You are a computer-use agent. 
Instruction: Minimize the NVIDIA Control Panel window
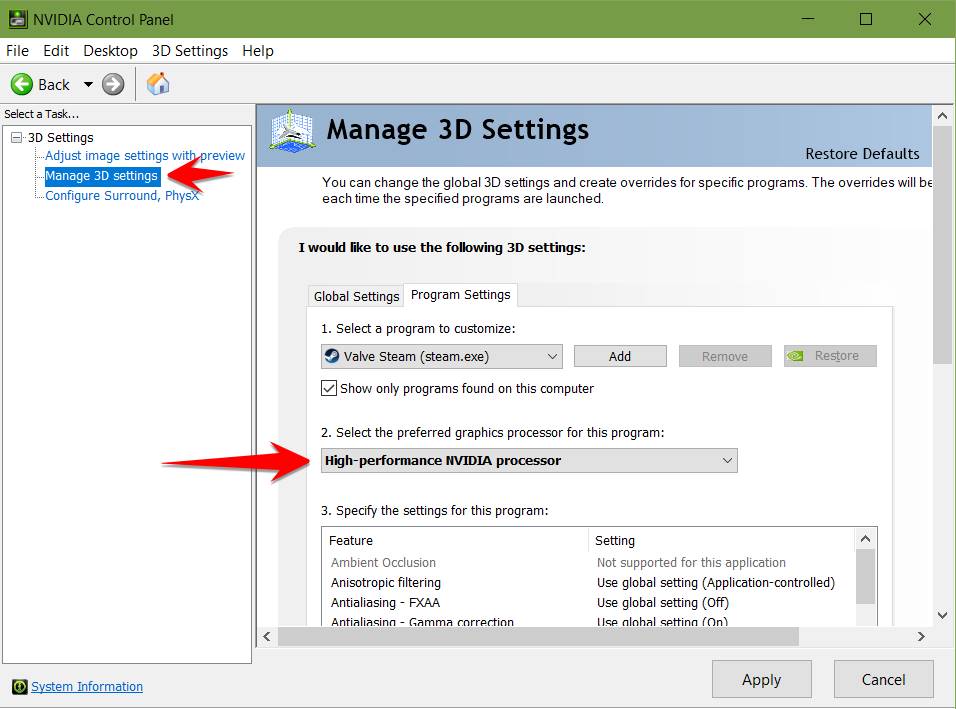pyautogui.click(x=808, y=19)
